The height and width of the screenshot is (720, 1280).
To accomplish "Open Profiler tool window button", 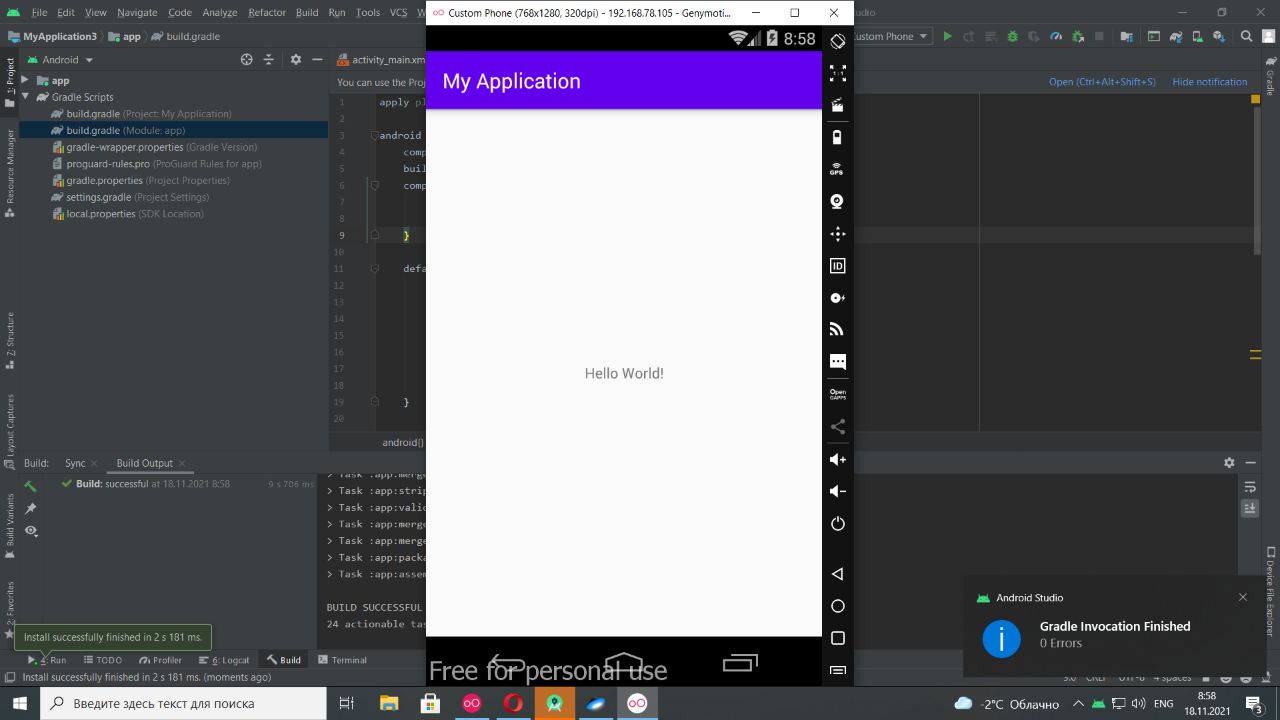I will (x=161, y=660).
